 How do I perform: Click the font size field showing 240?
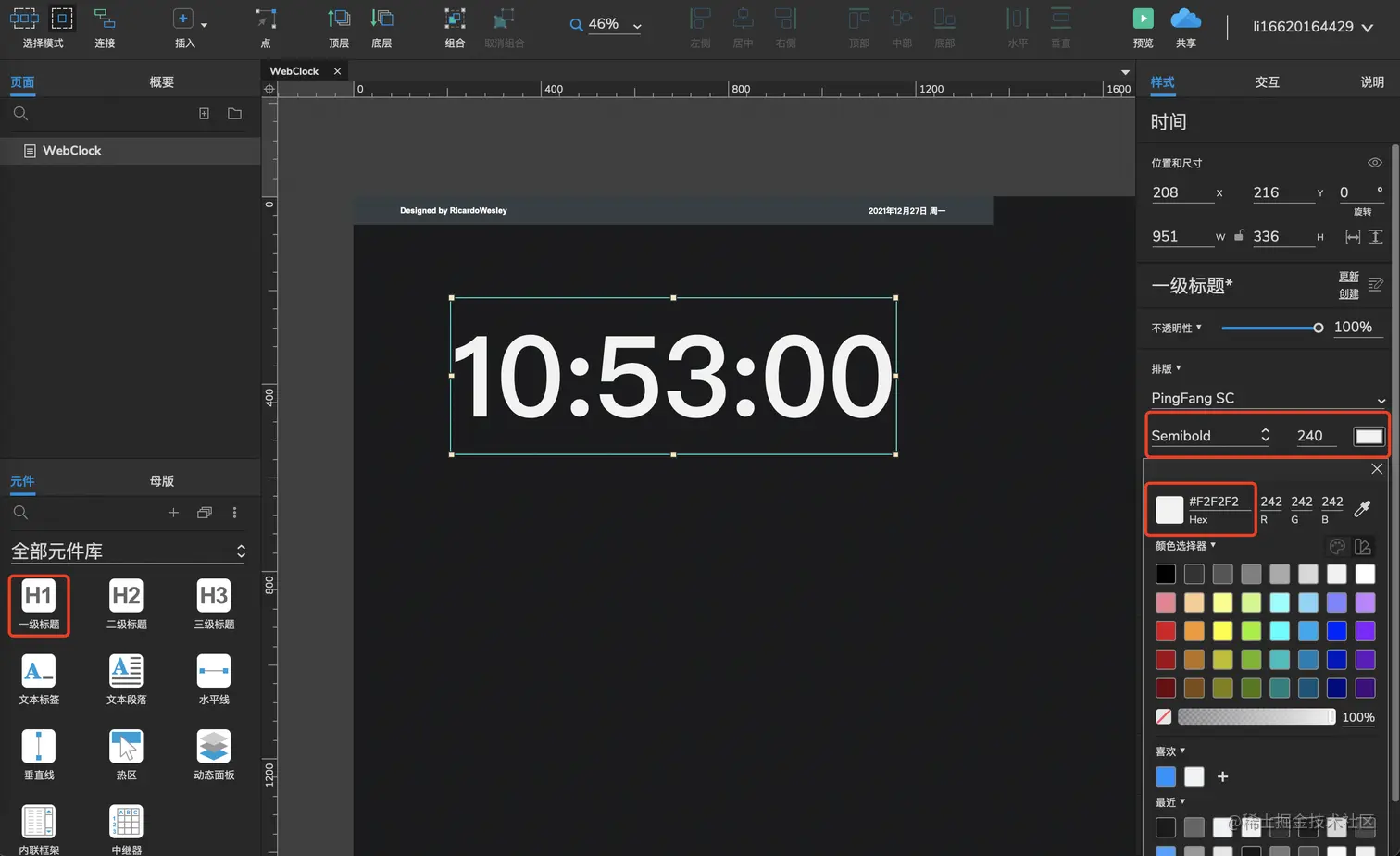[1316, 436]
